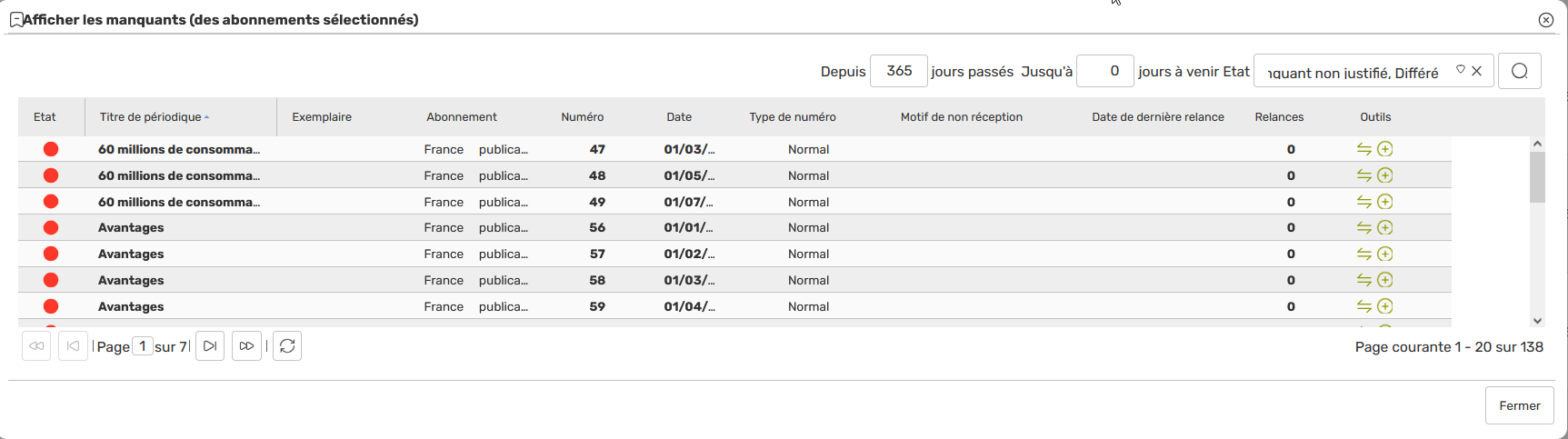Click the Numéro column header

point(582,117)
